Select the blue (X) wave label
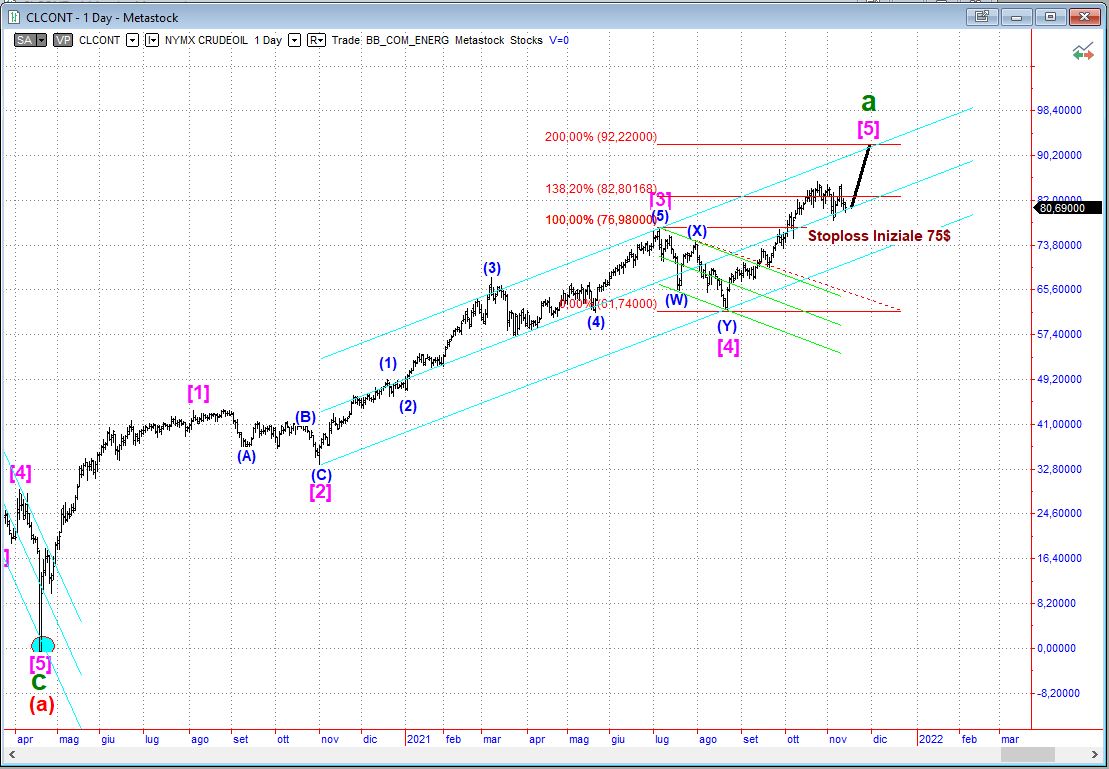 697,231
